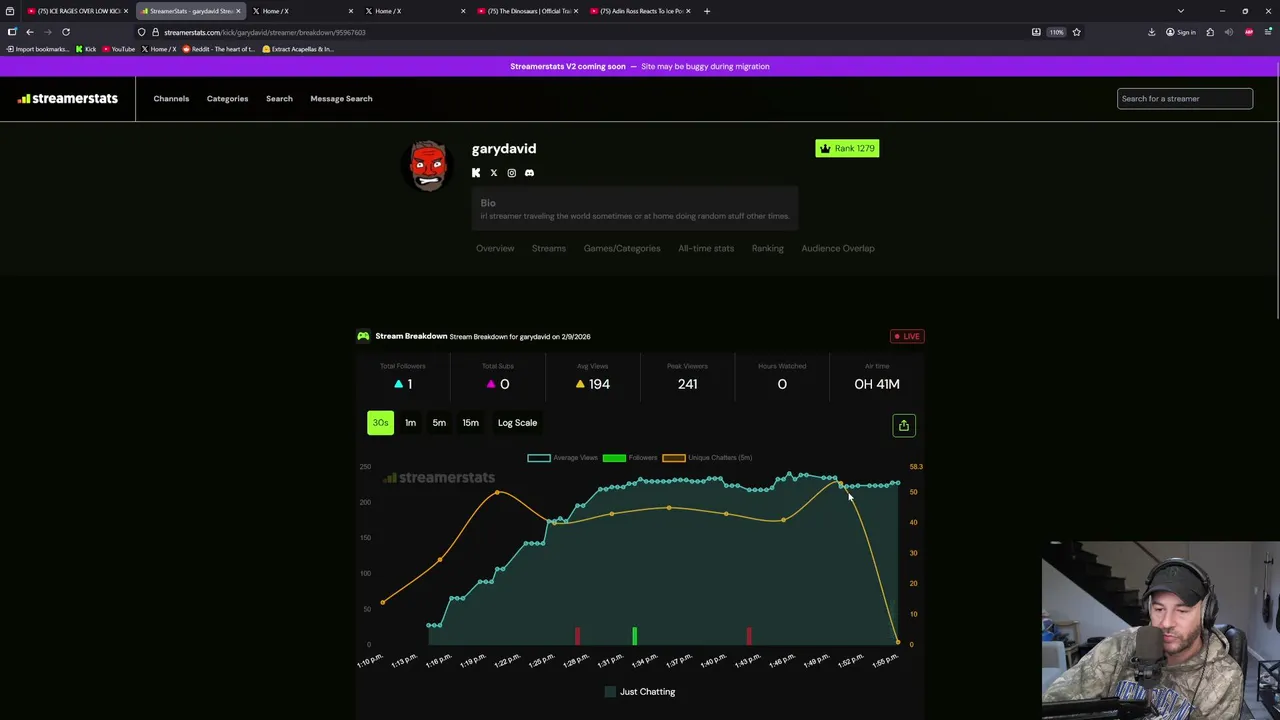Viewport: 1280px width, 720px height.
Task: Open the list-all-tabs chevron
Action: [x=1181, y=11]
